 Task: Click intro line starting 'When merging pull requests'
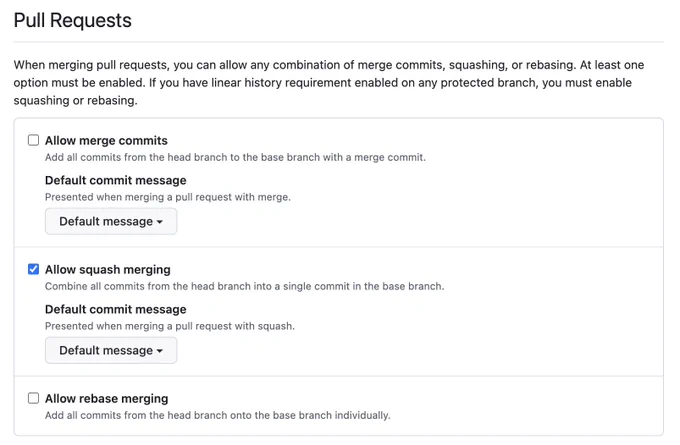point(329,65)
